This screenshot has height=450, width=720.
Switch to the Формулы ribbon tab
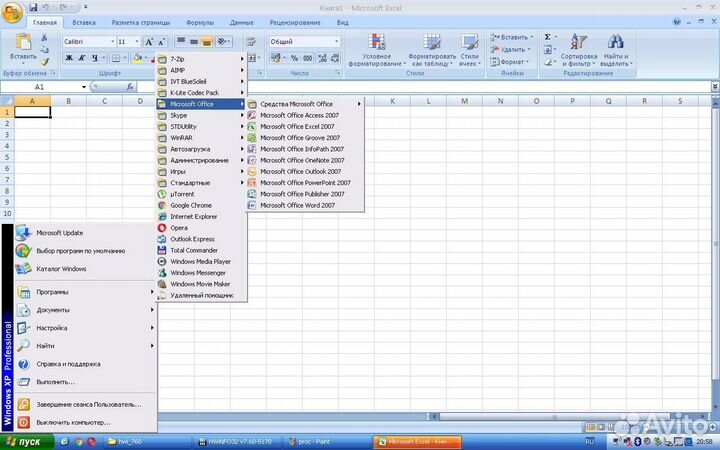coord(200,21)
